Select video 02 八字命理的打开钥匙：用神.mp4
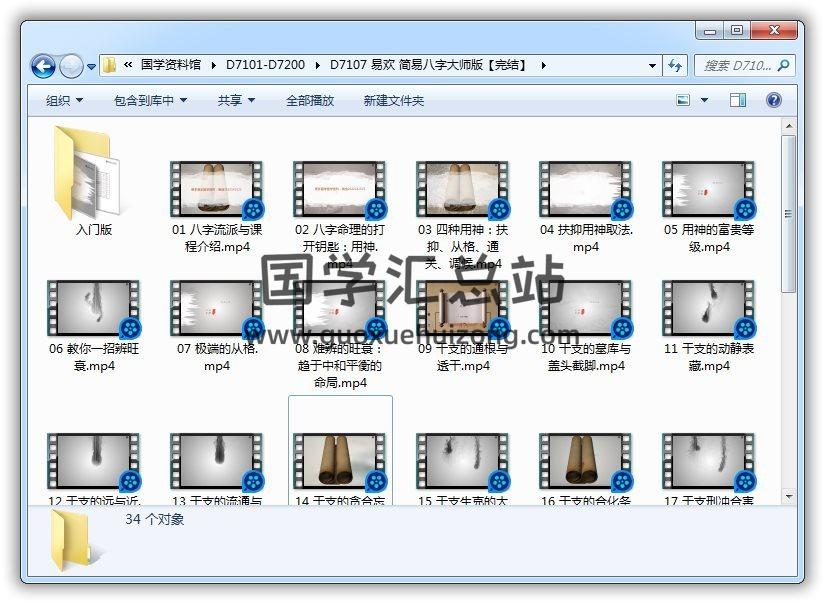Image resolution: width=825 pixels, height=604 pixels. click(x=340, y=216)
